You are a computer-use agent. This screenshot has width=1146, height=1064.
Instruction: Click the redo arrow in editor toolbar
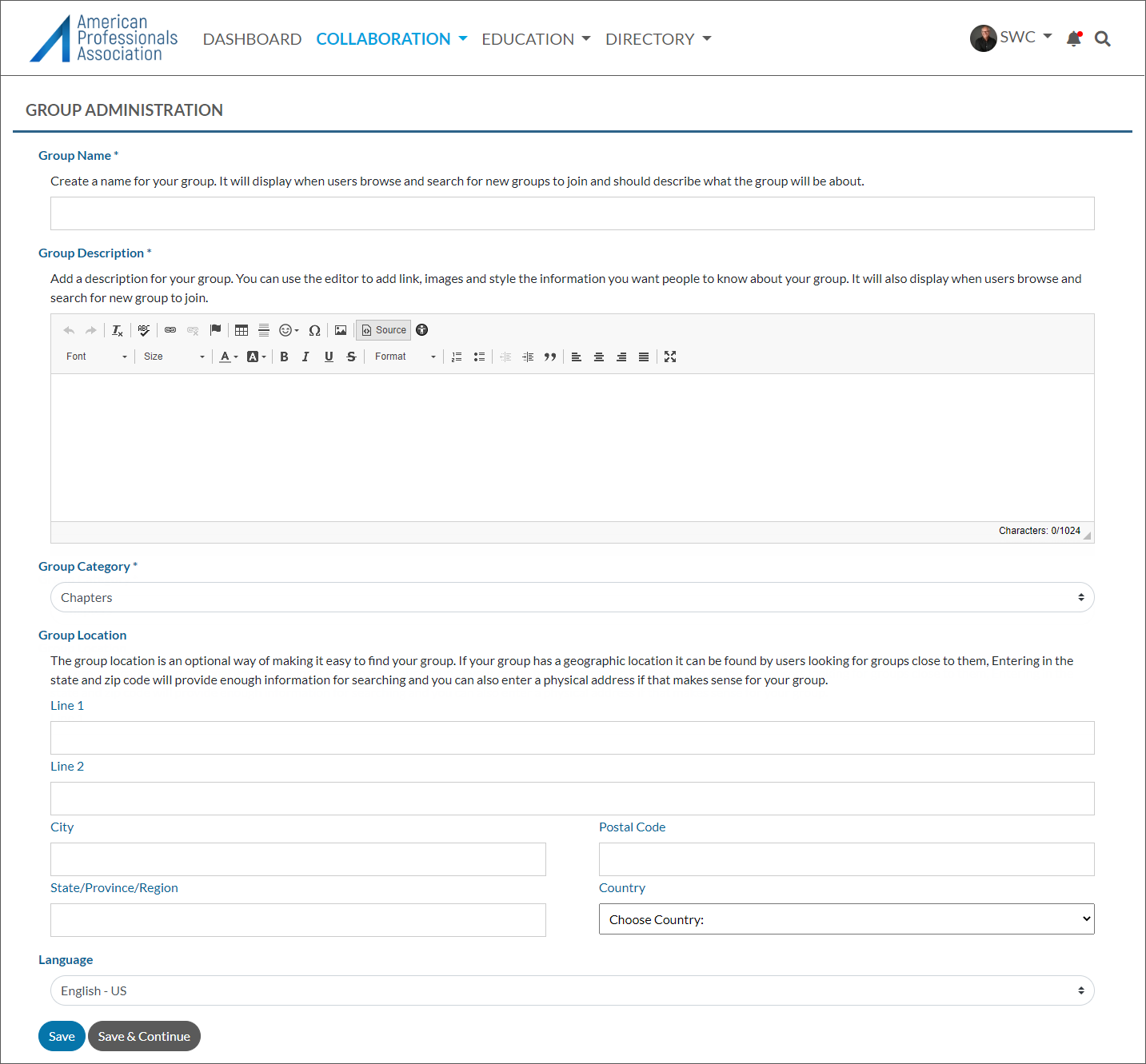pos(91,330)
